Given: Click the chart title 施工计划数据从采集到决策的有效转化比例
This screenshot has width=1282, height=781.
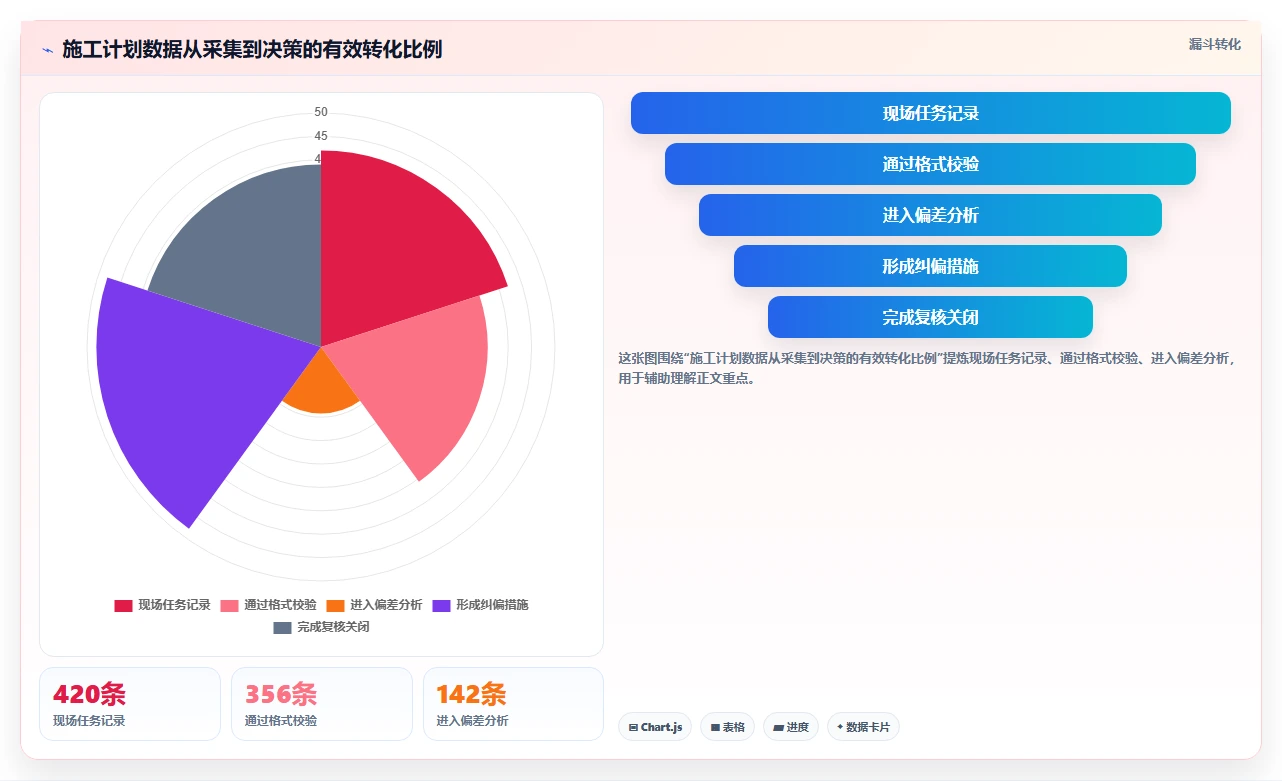Looking at the screenshot, I should click(252, 50).
